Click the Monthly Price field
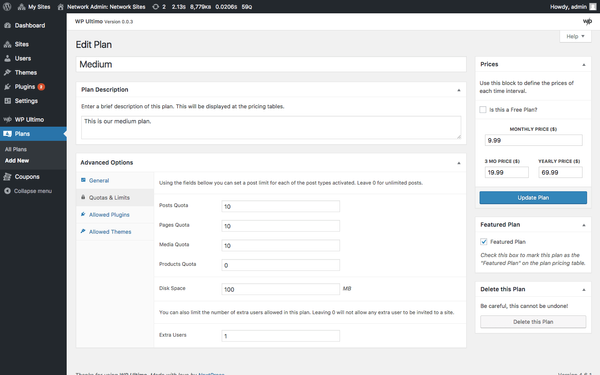 (x=533, y=140)
